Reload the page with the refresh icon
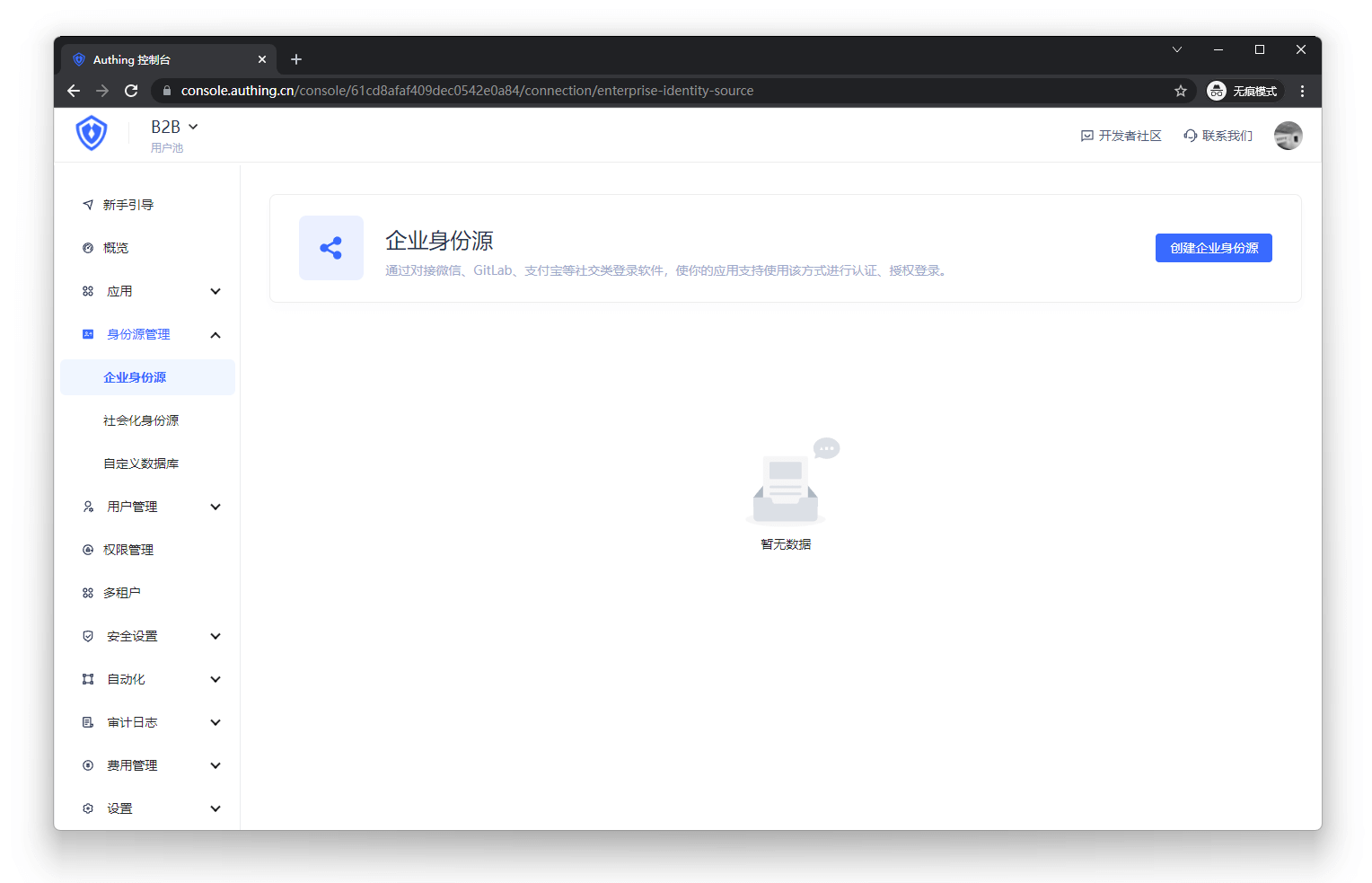1372x883 pixels. [131, 91]
